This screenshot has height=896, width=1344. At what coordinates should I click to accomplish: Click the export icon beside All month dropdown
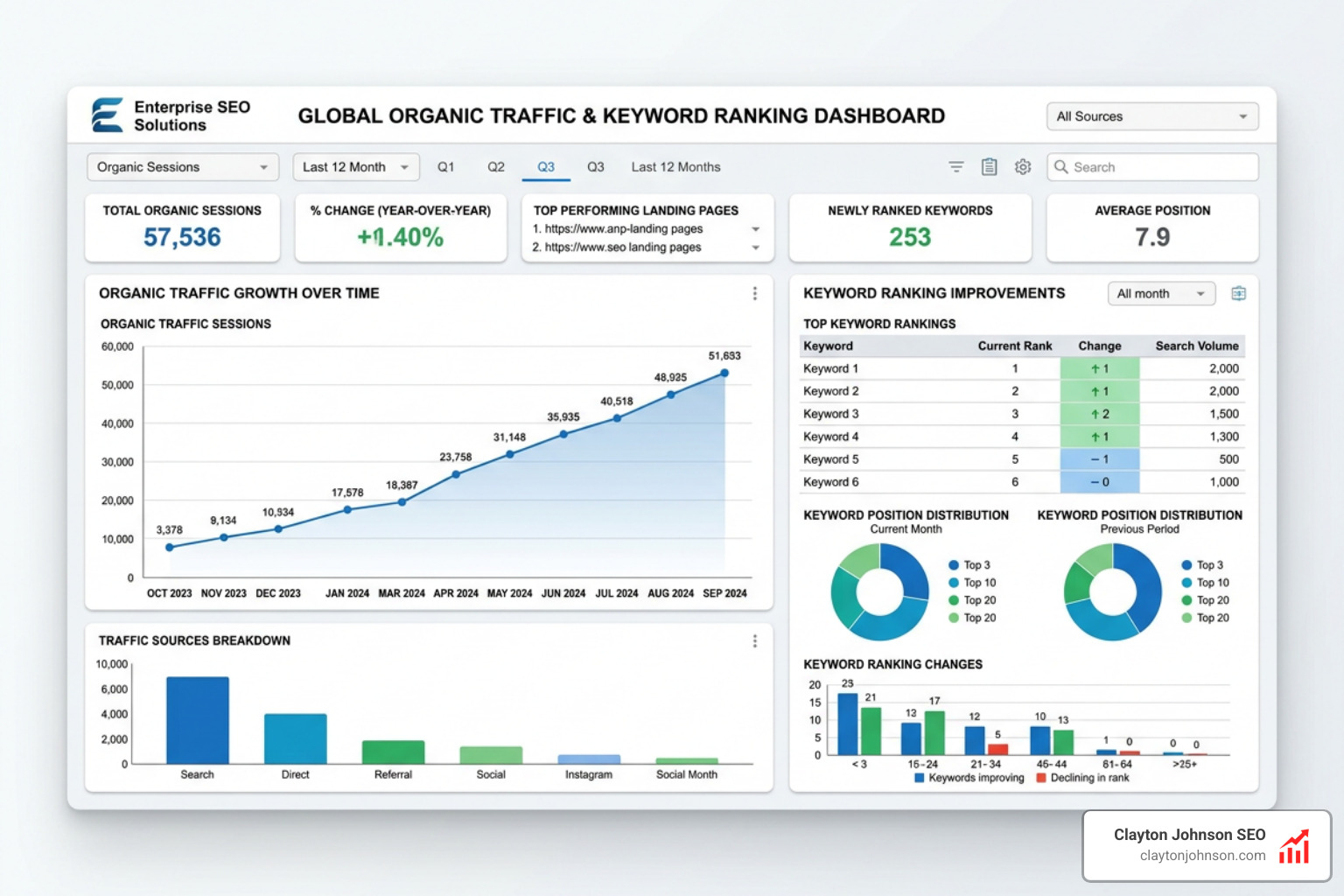pyautogui.click(x=1239, y=293)
